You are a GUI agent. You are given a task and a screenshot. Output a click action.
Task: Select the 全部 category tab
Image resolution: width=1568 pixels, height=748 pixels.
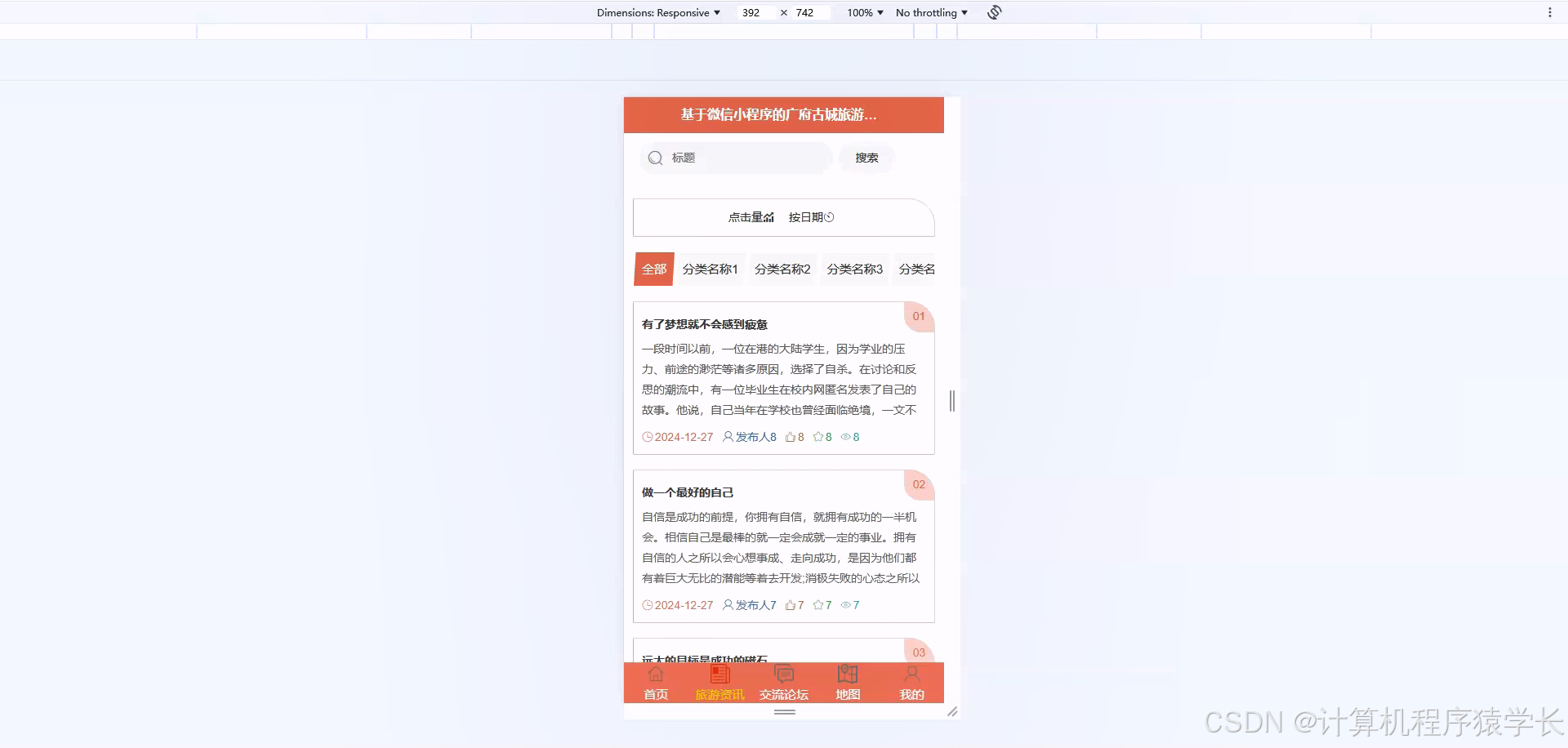(653, 269)
